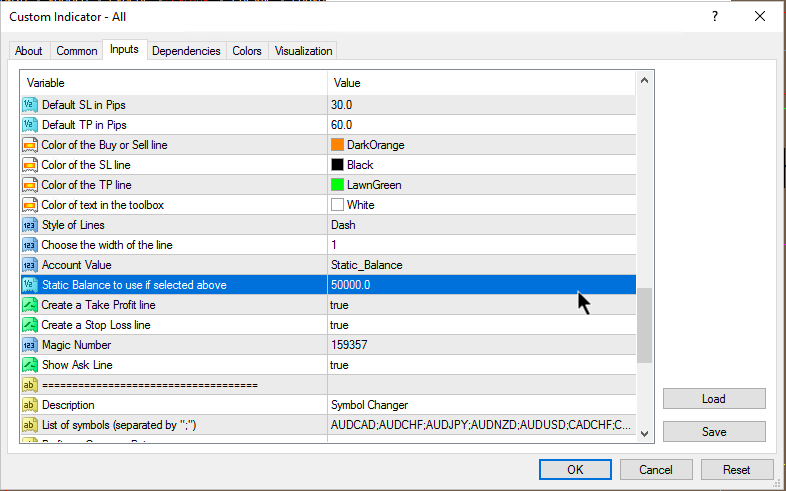Close the Custom Indicator dialog

[x=760, y=17]
